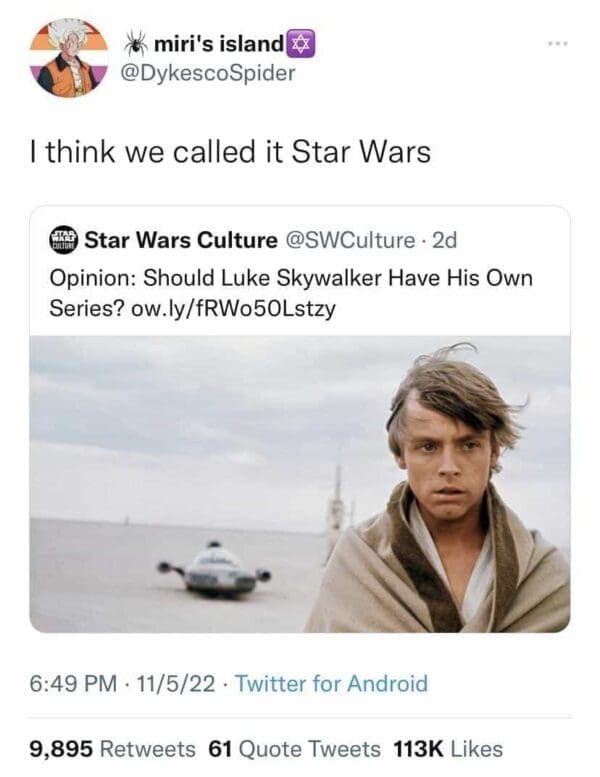View the 113K Likes list

point(447,748)
